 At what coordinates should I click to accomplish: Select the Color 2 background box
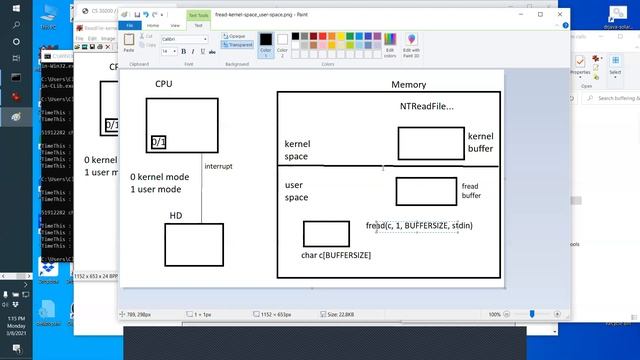tap(282, 45)
